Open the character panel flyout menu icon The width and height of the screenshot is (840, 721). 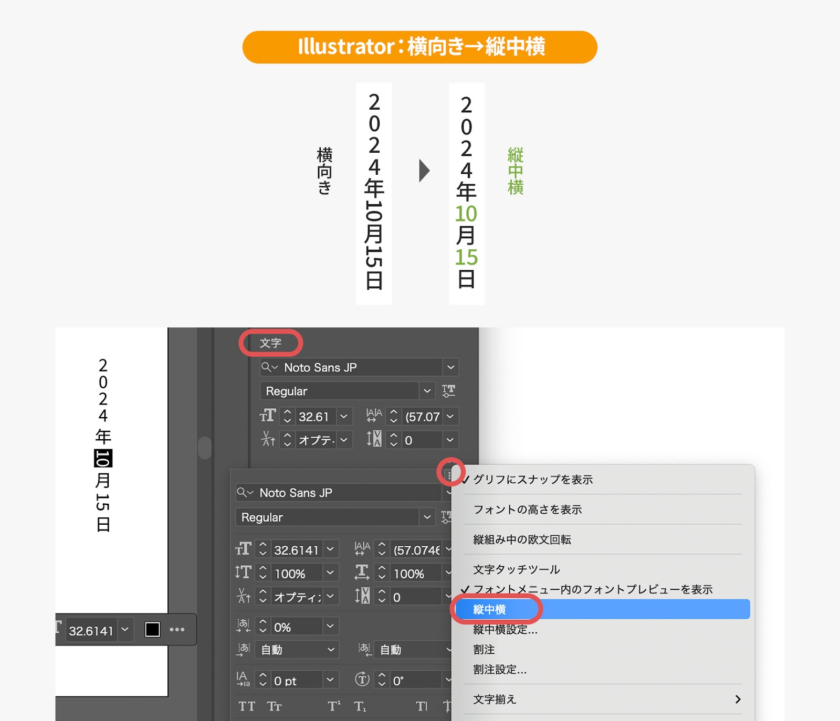tap(451, 472)
